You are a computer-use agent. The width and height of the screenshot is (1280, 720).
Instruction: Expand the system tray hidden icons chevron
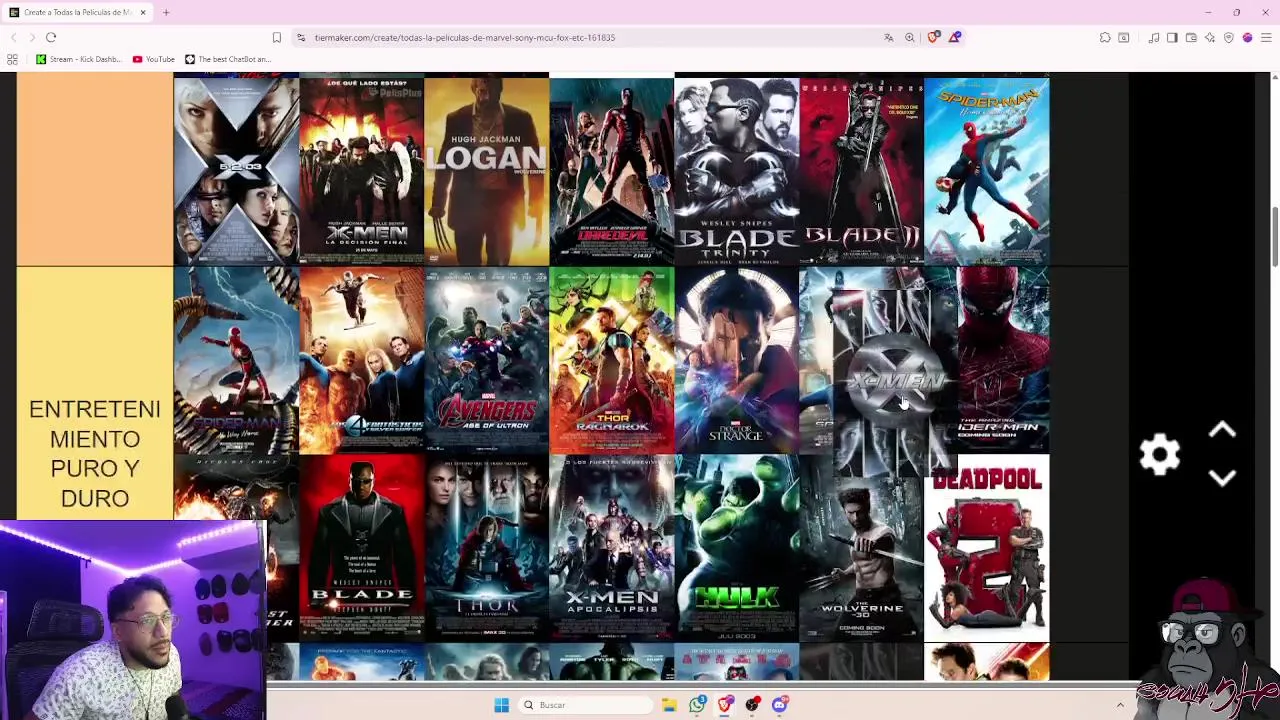1120,705
